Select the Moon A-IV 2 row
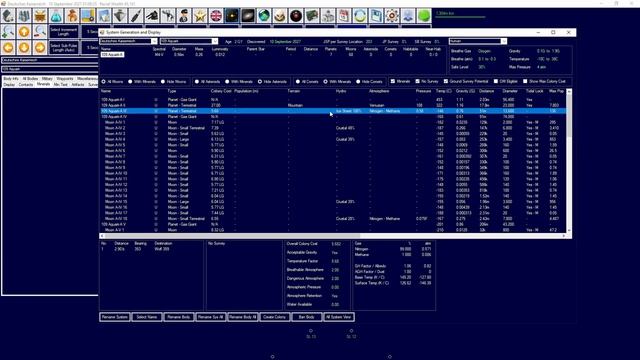Viewport: 640px width, 360px height. pos(333,128)
